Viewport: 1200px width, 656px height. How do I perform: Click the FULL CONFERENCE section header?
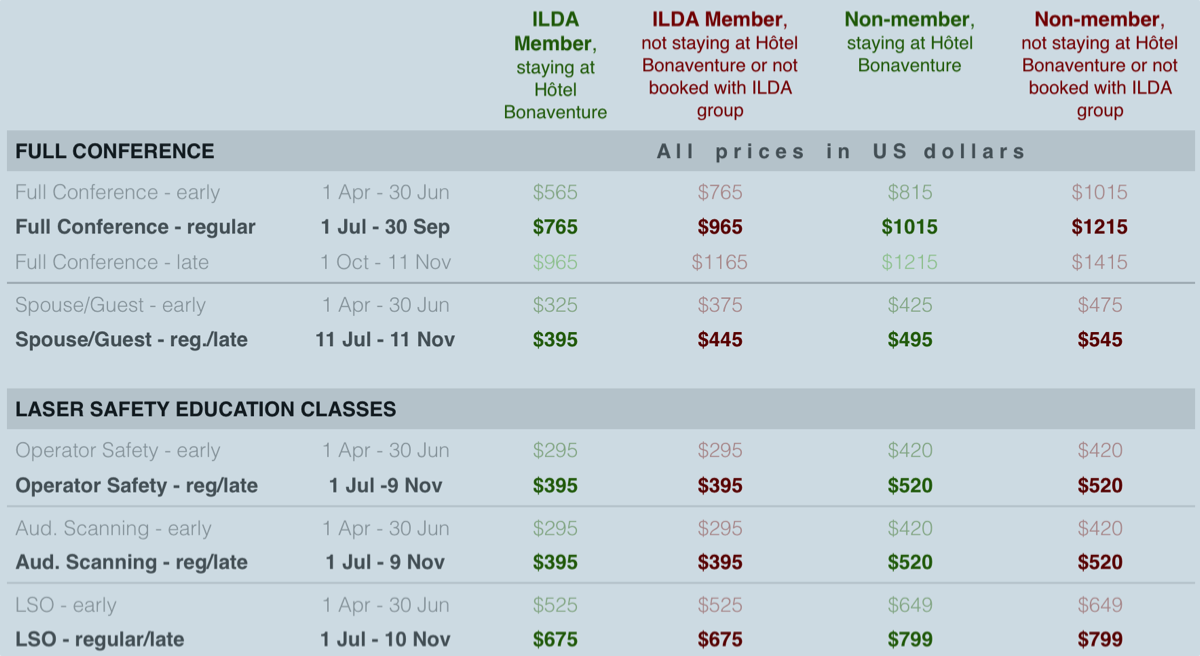(x=115, y=151)
